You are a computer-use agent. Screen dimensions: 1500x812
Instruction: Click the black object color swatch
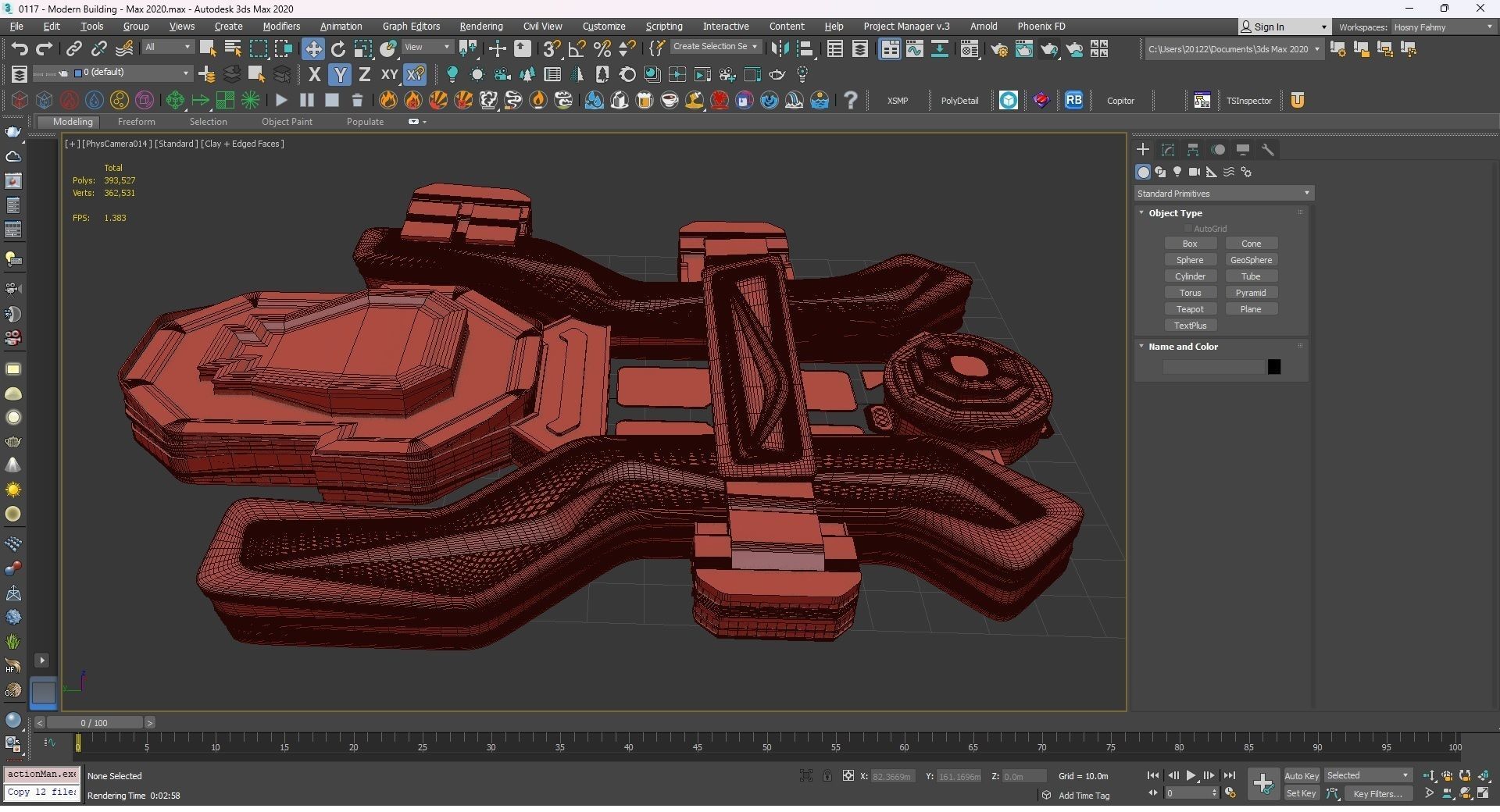1273,367
